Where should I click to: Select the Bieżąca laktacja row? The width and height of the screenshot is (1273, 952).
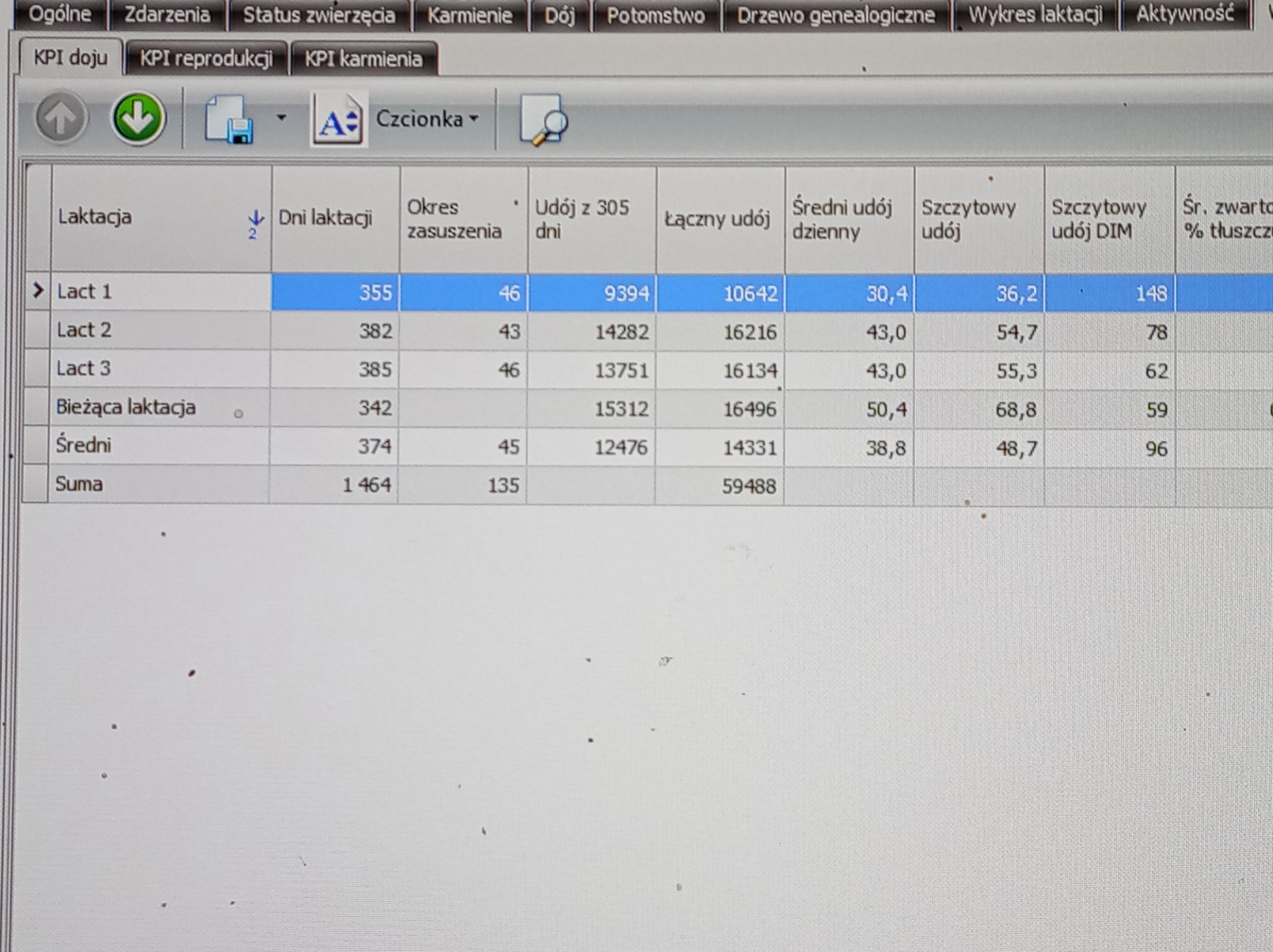126,407
